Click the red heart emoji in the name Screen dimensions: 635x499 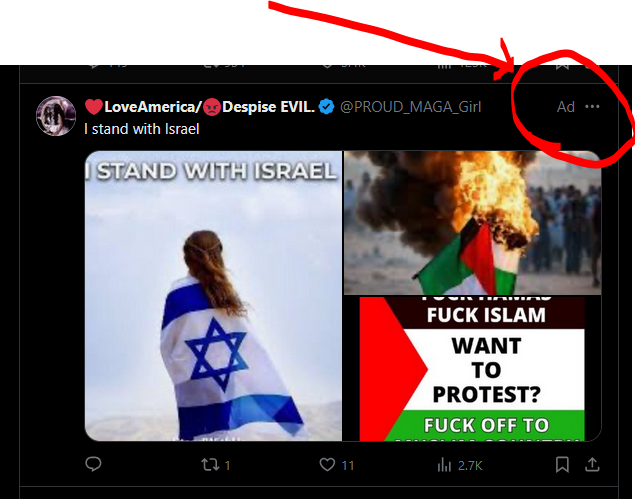94,107
